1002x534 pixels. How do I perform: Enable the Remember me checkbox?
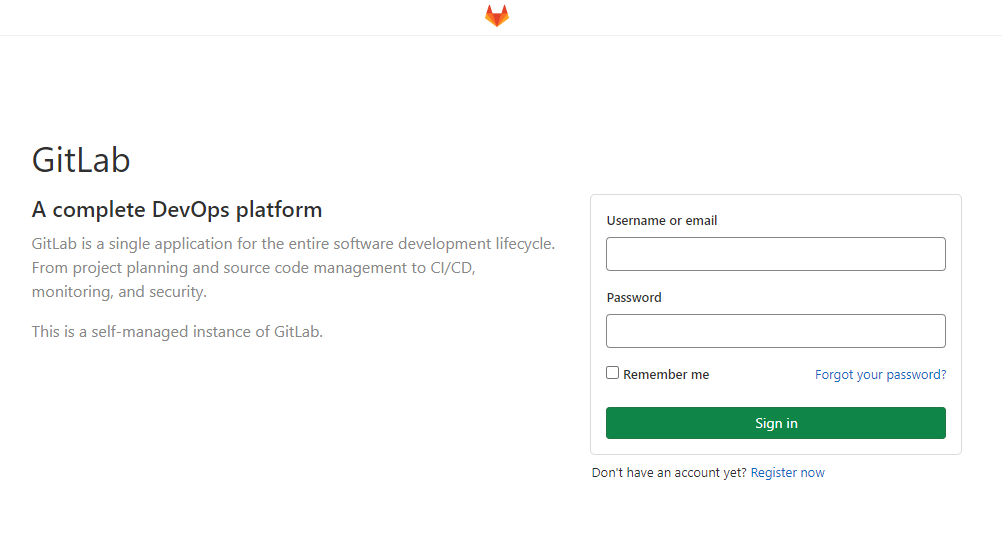tap(612, 372)
